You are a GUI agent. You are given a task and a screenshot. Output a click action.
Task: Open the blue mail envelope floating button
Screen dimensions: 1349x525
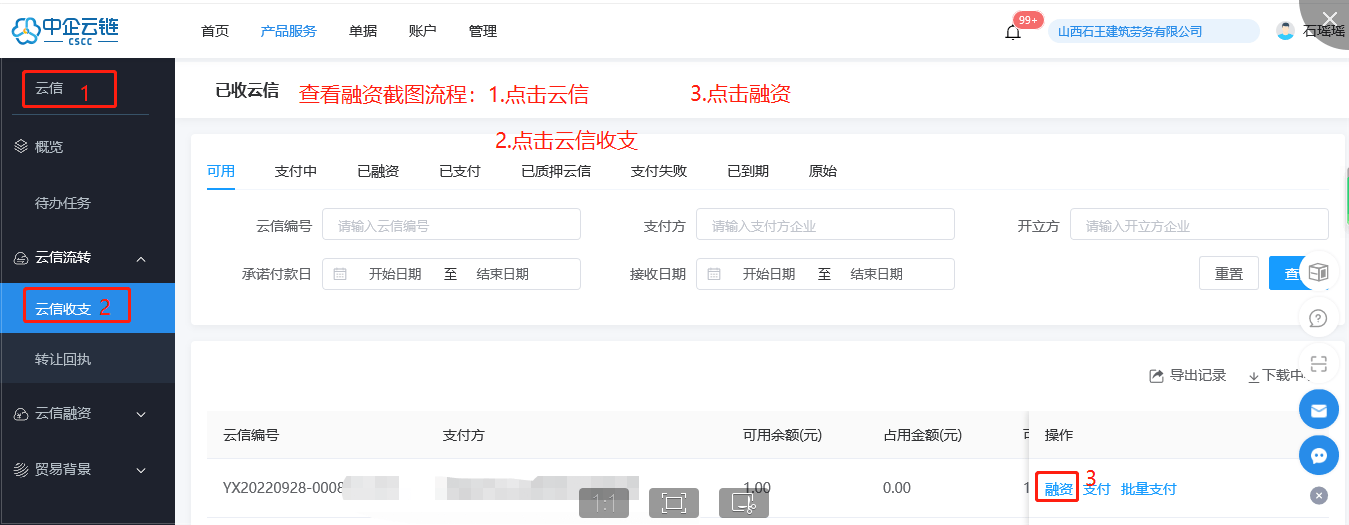pyautogui.click(x=1318, y=410)
